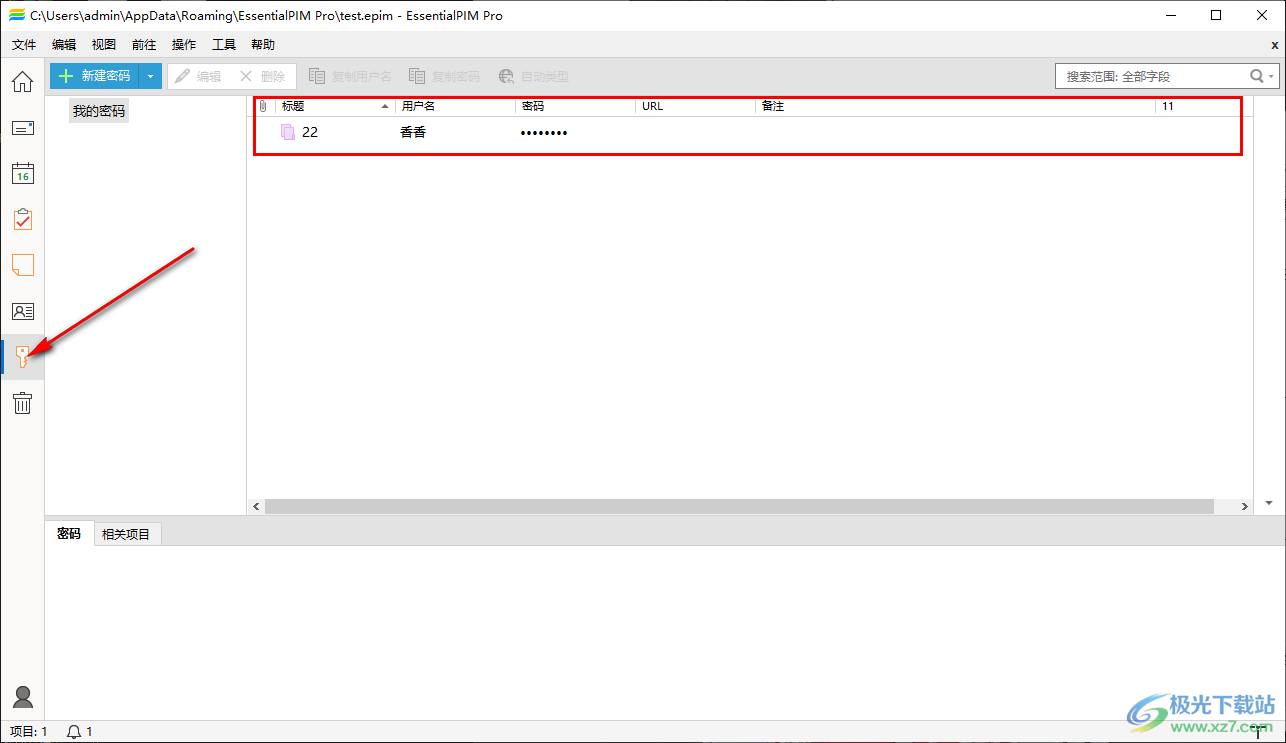
Task: Click 复制密码 copy password button
Action: 444,76
